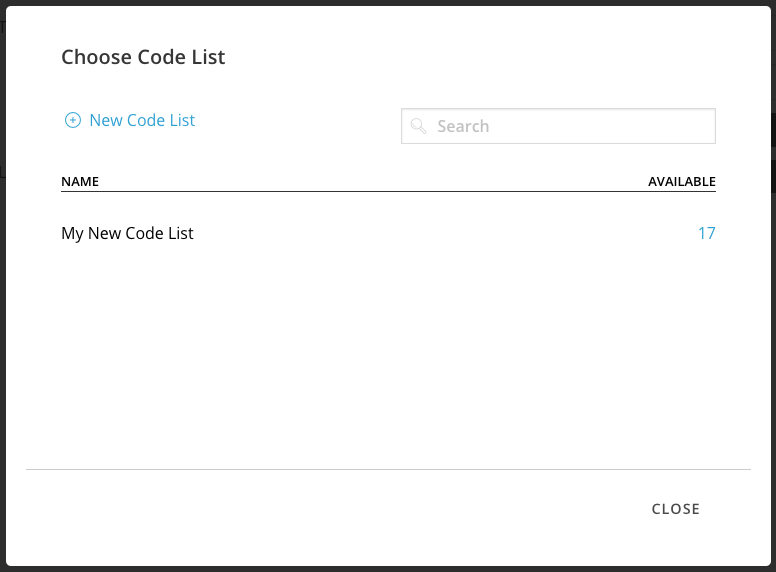Click the blank space right of the dialog title
The image size is (776, 572).
click(480, 57)
